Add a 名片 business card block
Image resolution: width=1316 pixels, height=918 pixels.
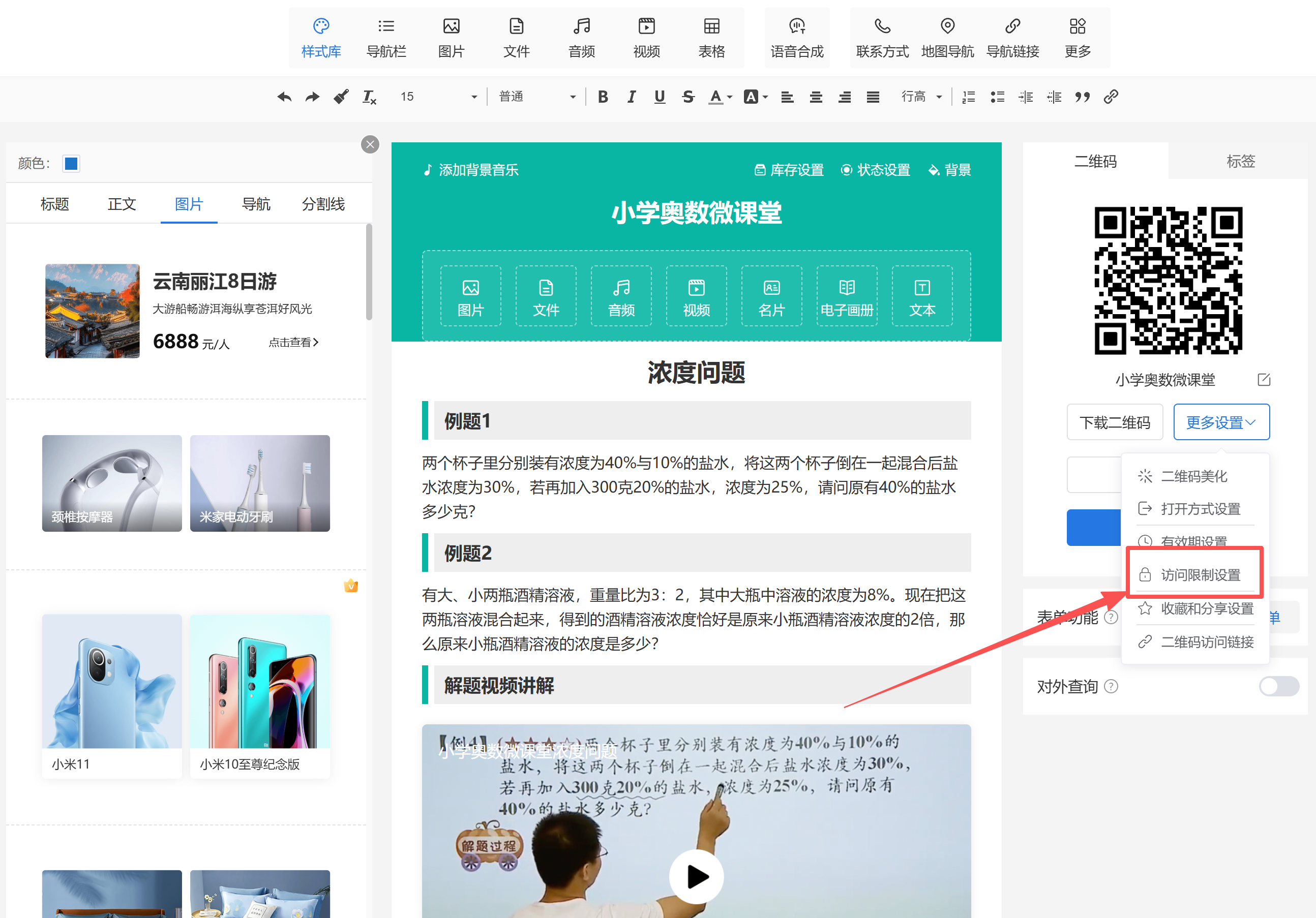pos(771,296)
